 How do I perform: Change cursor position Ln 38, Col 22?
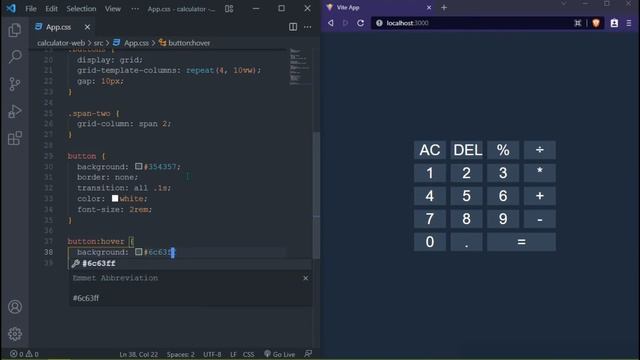click(138, 354)
